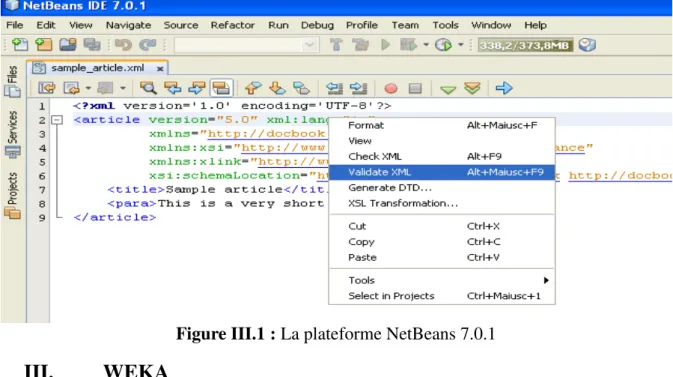Open the Back navigation history dropdown
The width and height of the screenshot is (673, 377).
[88, 88]
